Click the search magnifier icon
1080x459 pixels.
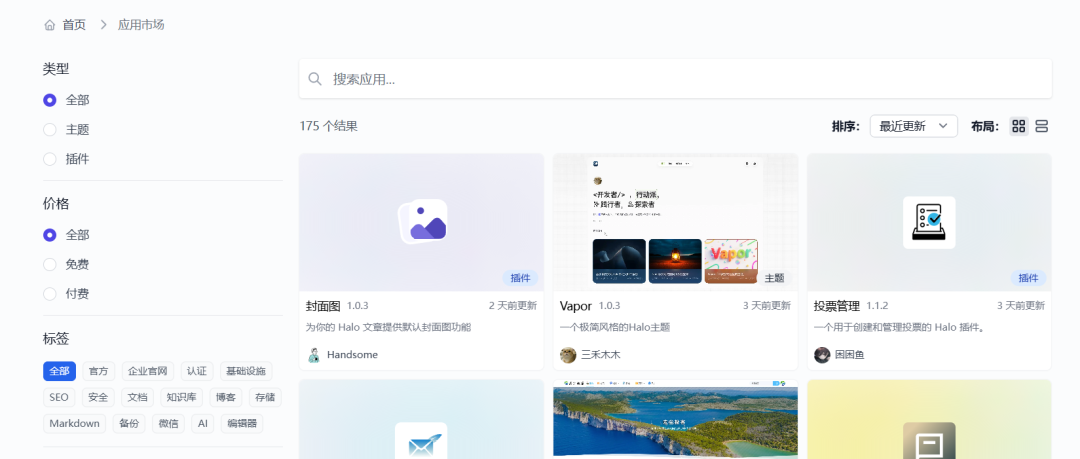(x=315, y=79)
